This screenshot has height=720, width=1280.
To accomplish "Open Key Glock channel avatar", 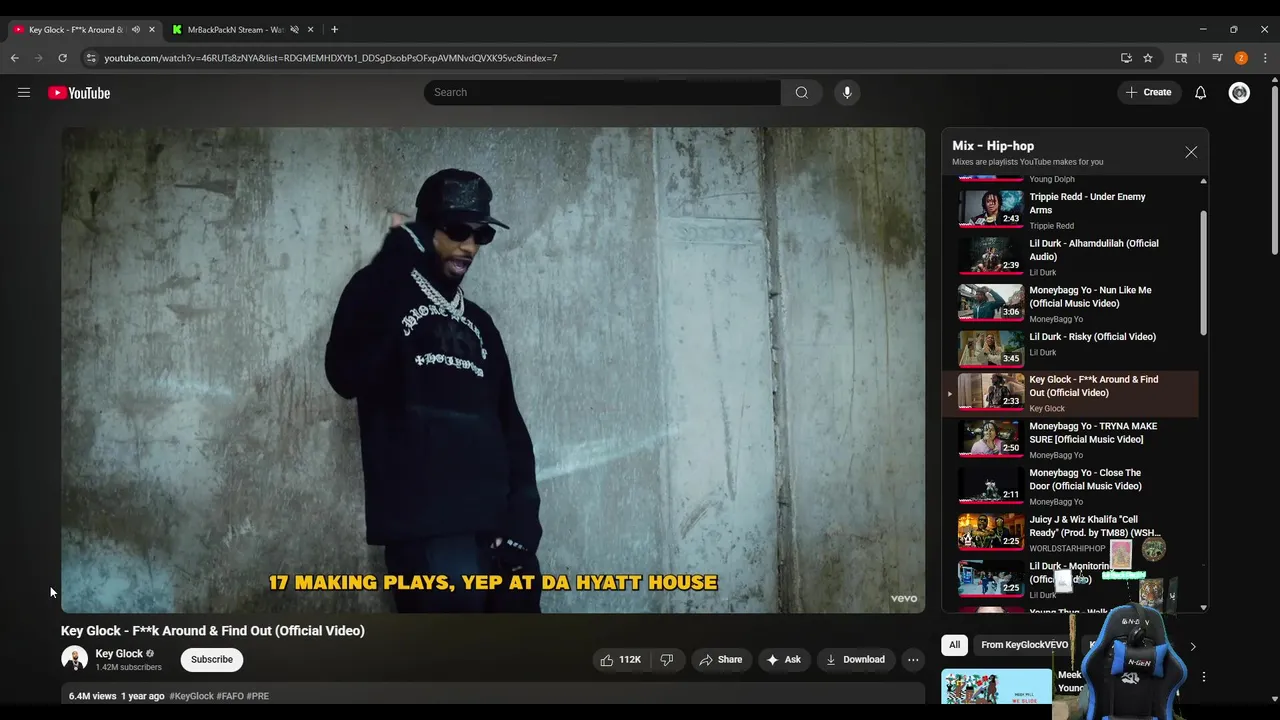I will tap(74, 659).
